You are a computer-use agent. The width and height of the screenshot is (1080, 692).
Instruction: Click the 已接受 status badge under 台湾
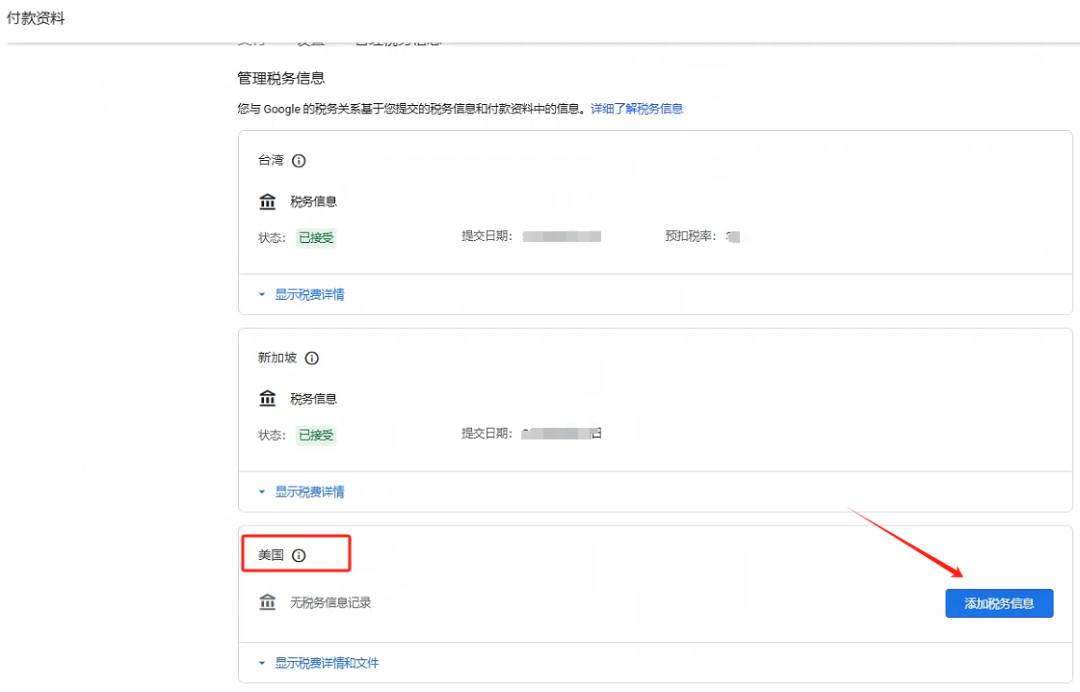[316, 238]
